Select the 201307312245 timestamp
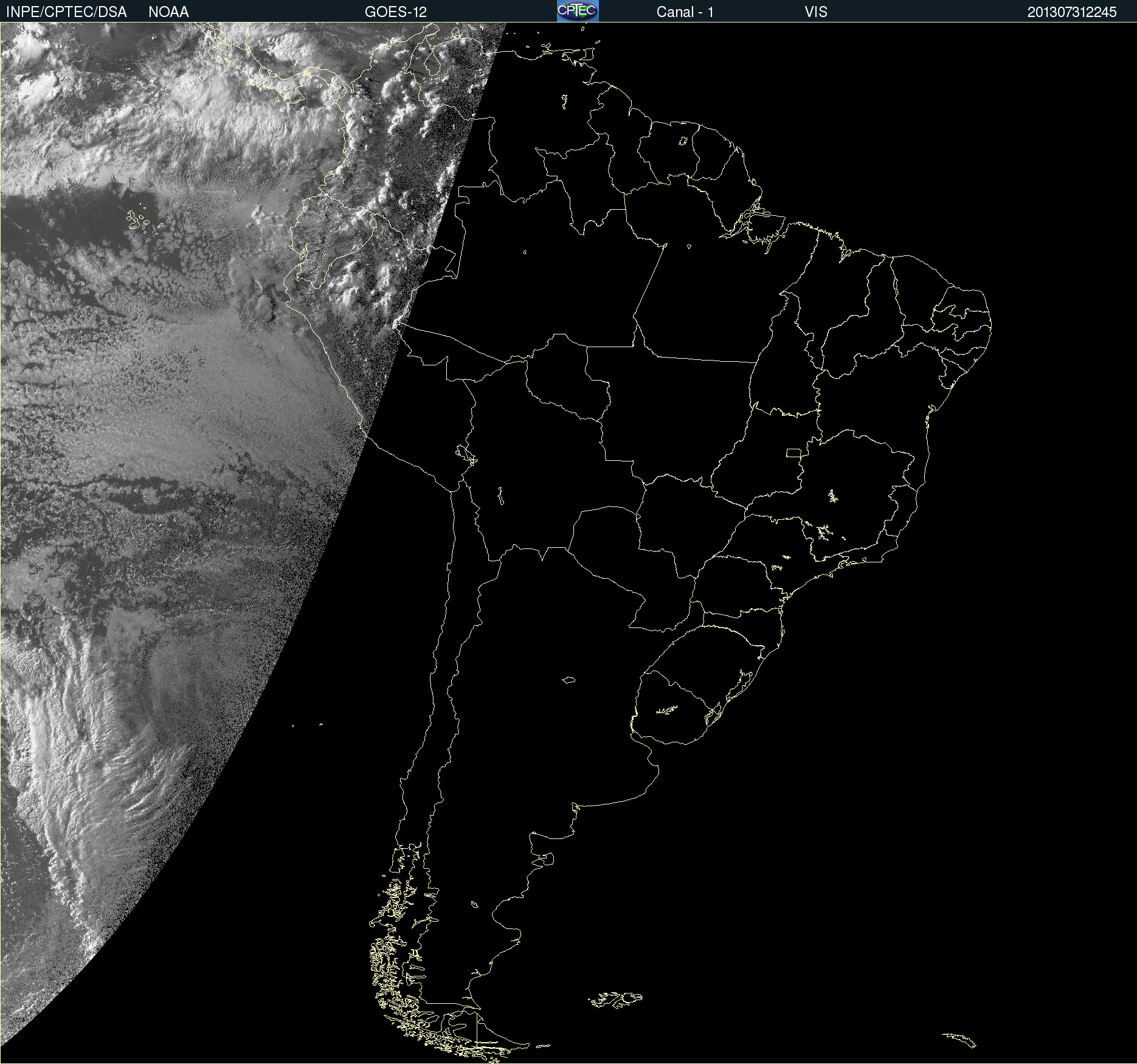The image size is (1137, 1064). (1072, 12)
